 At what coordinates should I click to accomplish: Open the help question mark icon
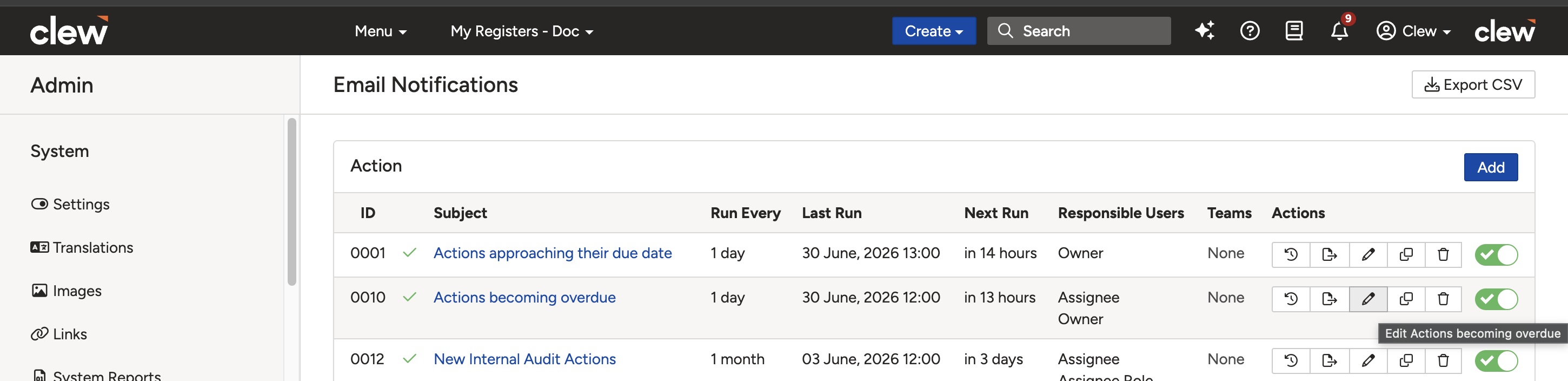pos(1250,30)
